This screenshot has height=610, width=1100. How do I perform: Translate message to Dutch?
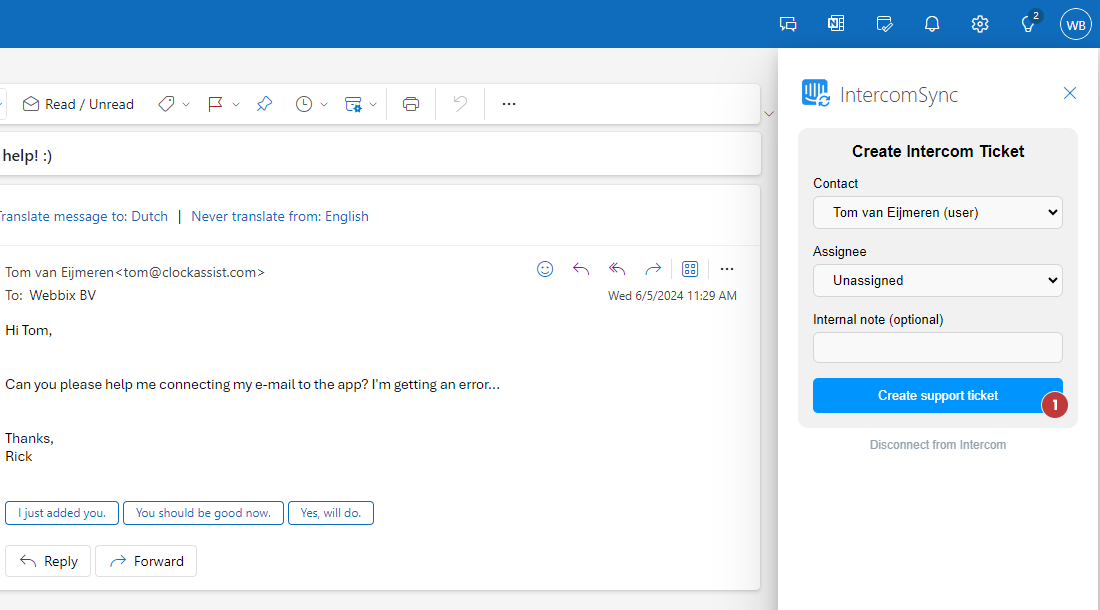tap(83, 217)
